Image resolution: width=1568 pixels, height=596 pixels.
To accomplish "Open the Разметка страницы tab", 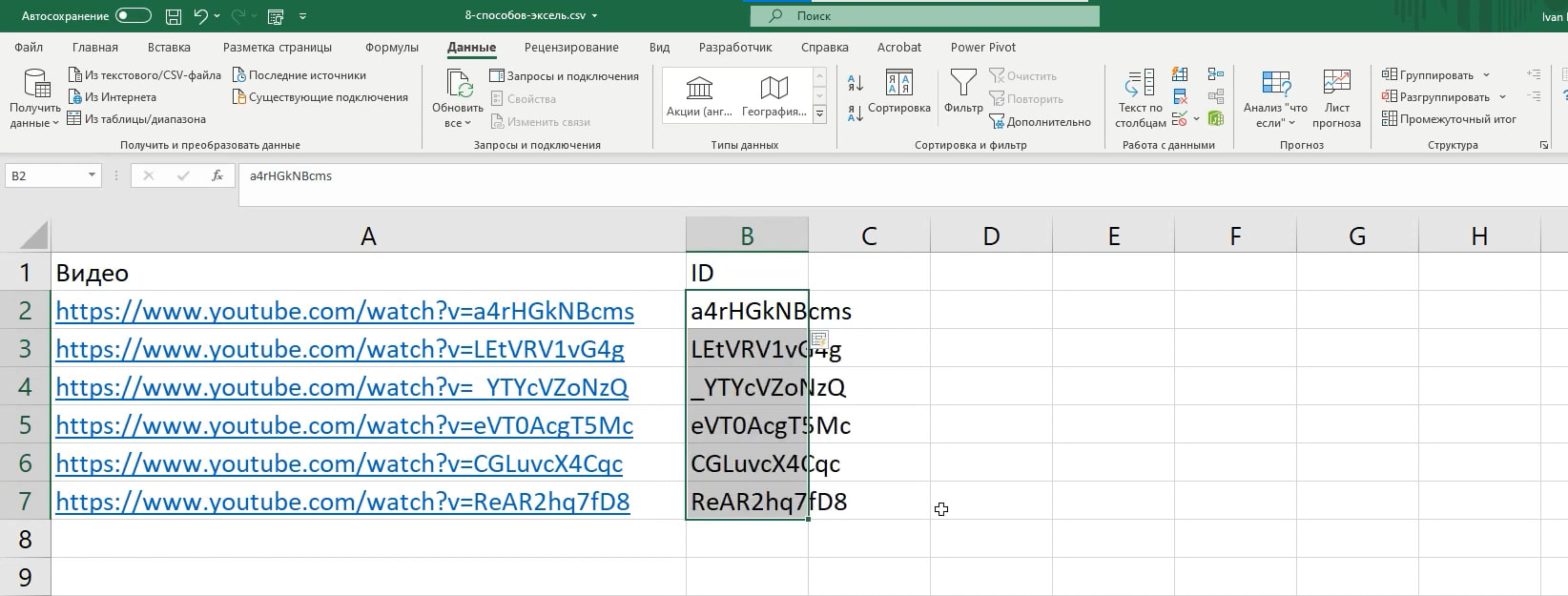I will pos(278,47).
